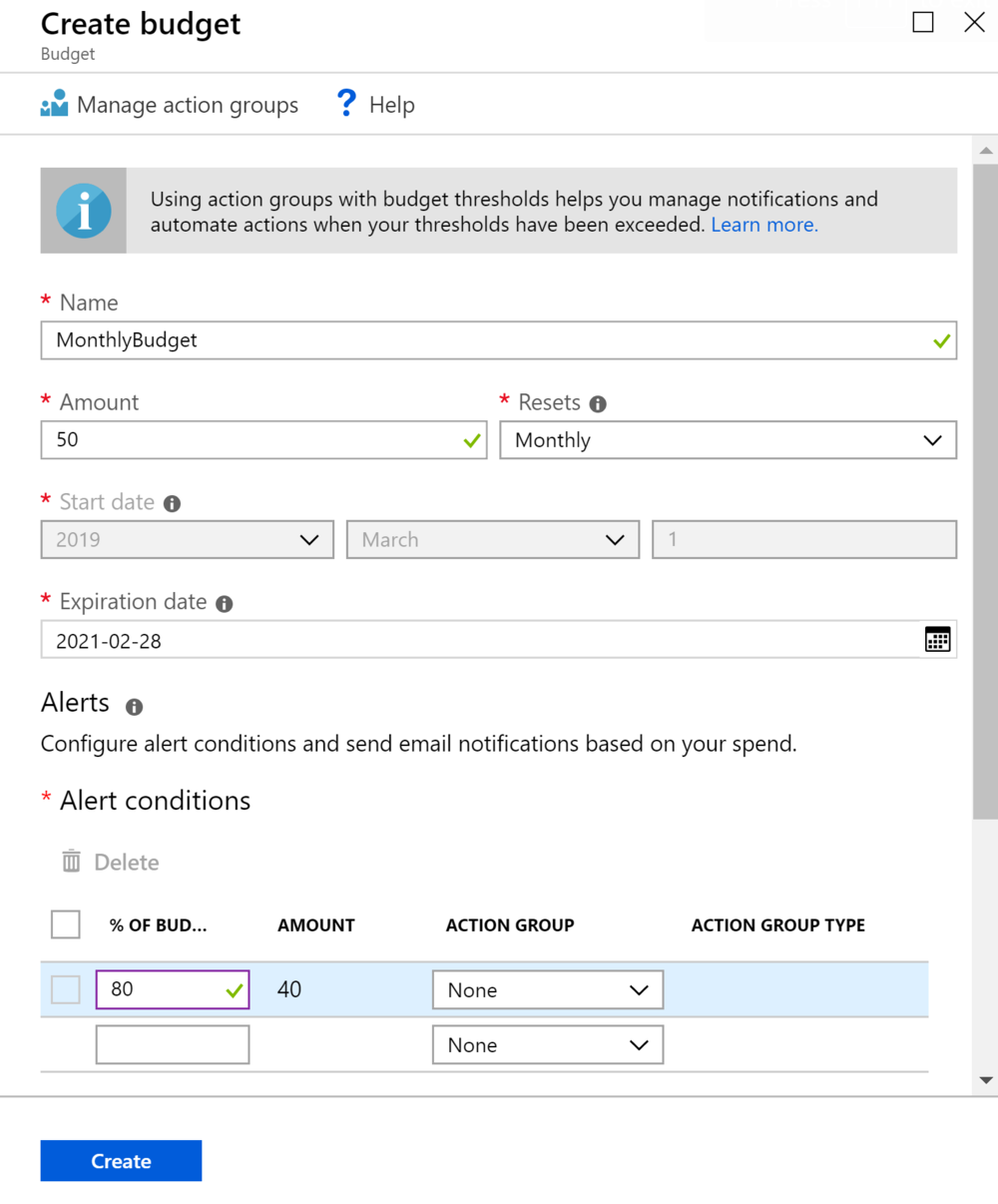The image size is (998, 1204).
Task: Click the Delete trash can icon
Action: (x=71, y=862)
